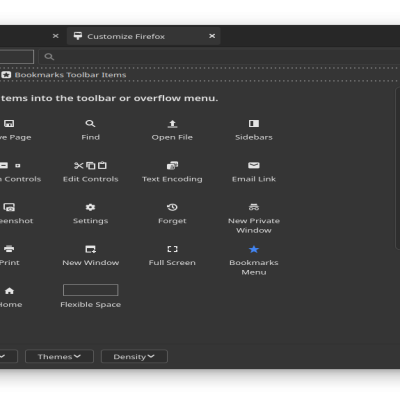Click the Home house icon
This screenshot has width=400, height=400.
point(9,291)
